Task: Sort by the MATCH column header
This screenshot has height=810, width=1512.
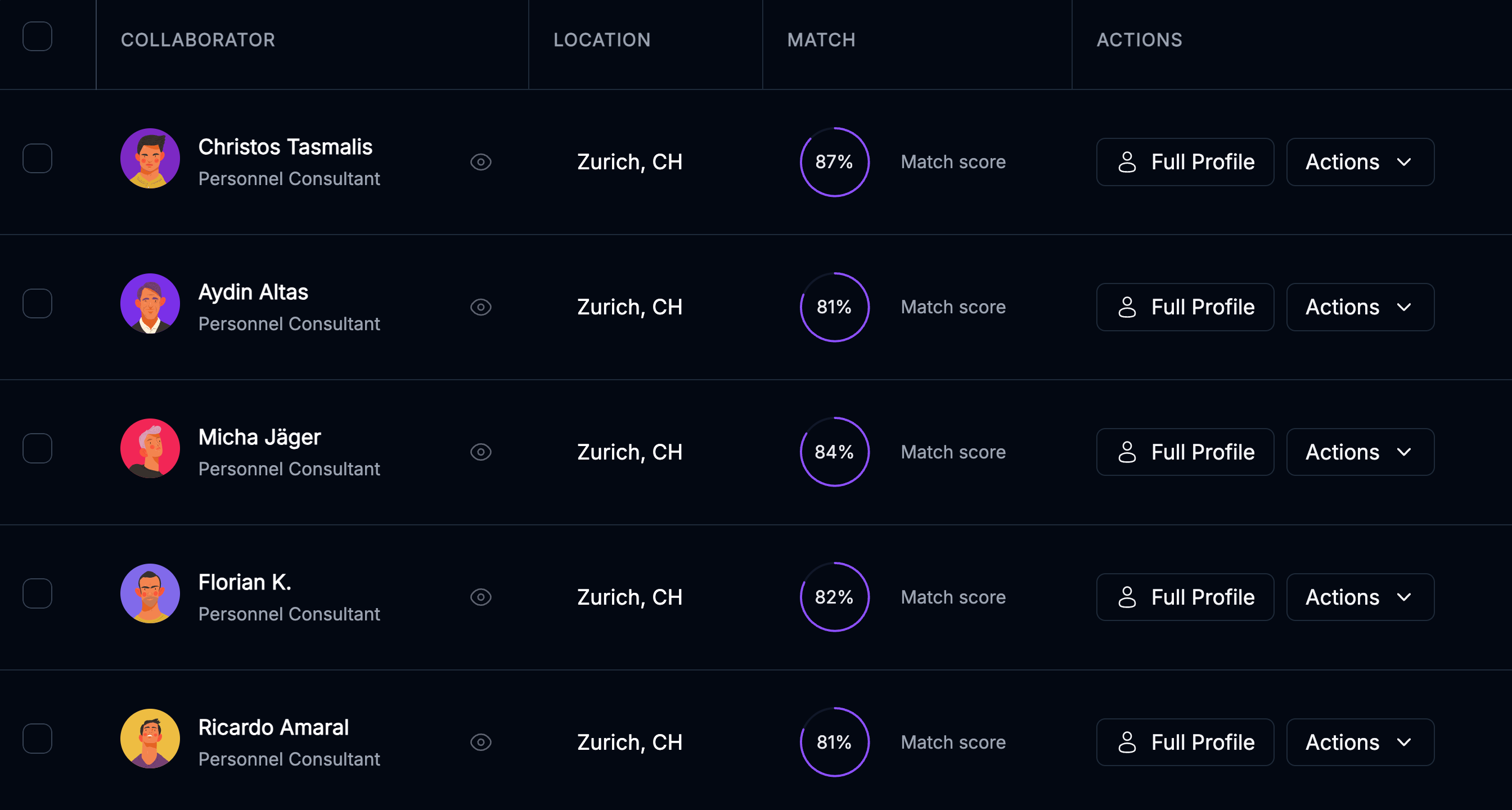Action: pyautogui.click(x=821, y=40)
